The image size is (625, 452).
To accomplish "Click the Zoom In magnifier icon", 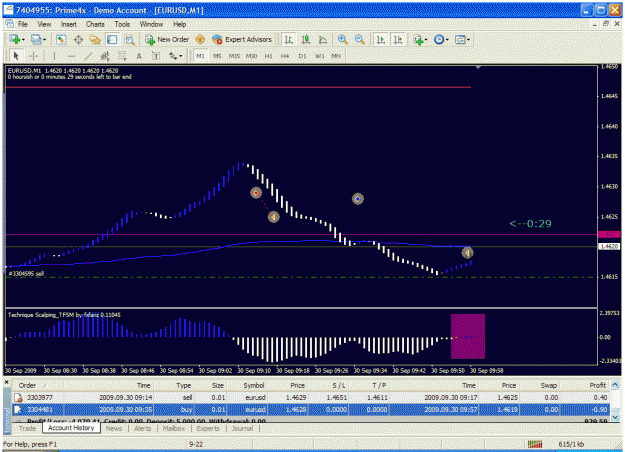I will (342, 39).
